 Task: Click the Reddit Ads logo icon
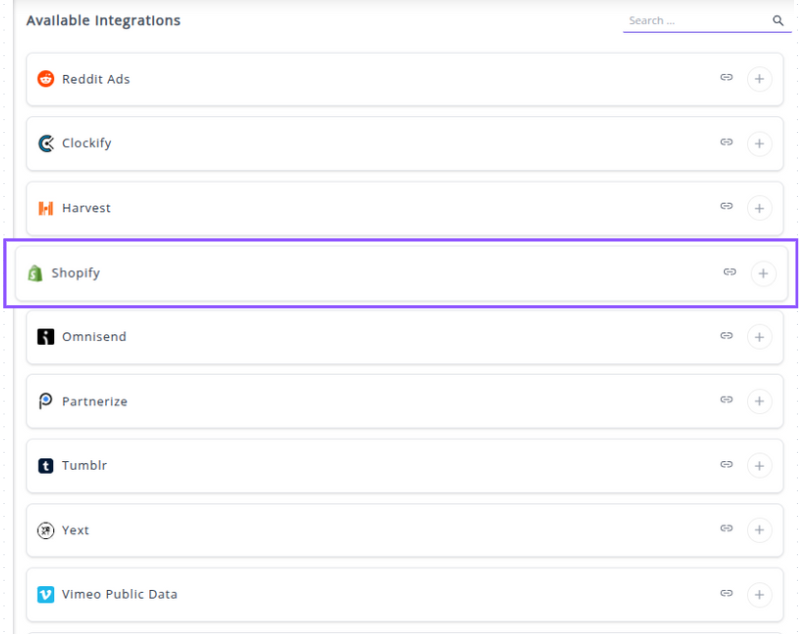[46, 79]
